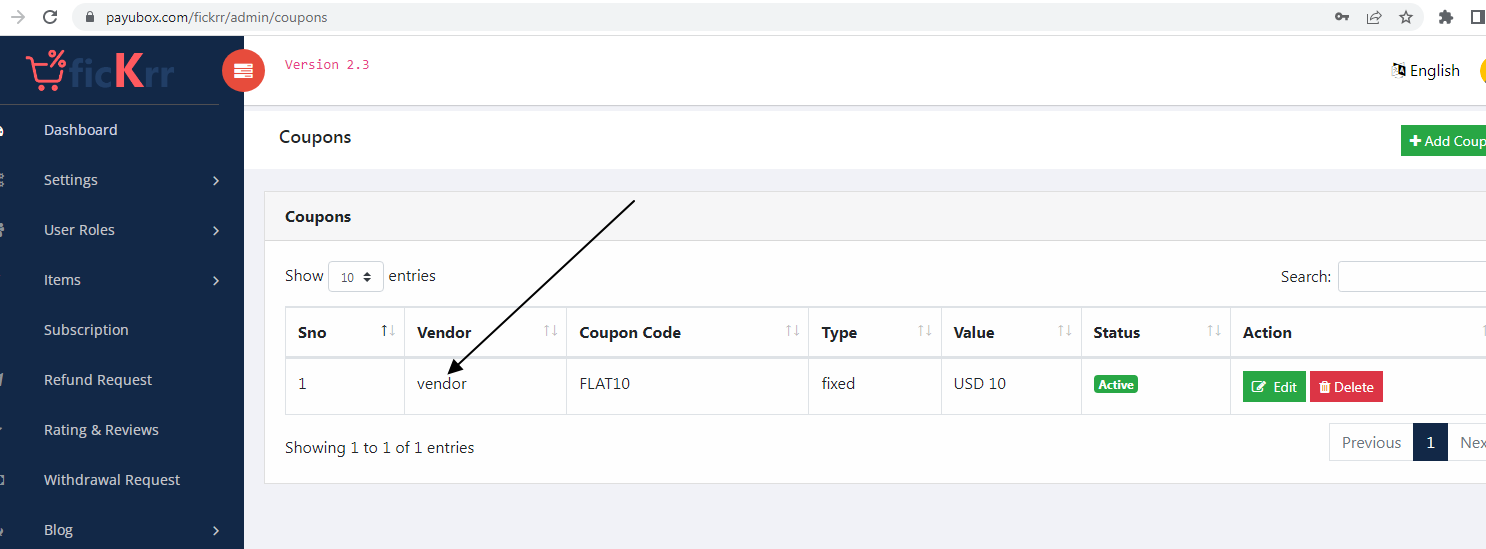The height and width of the screenshot is (549, 1486).
Task: Open the English language selector
Action: (x=1425, y=70)
